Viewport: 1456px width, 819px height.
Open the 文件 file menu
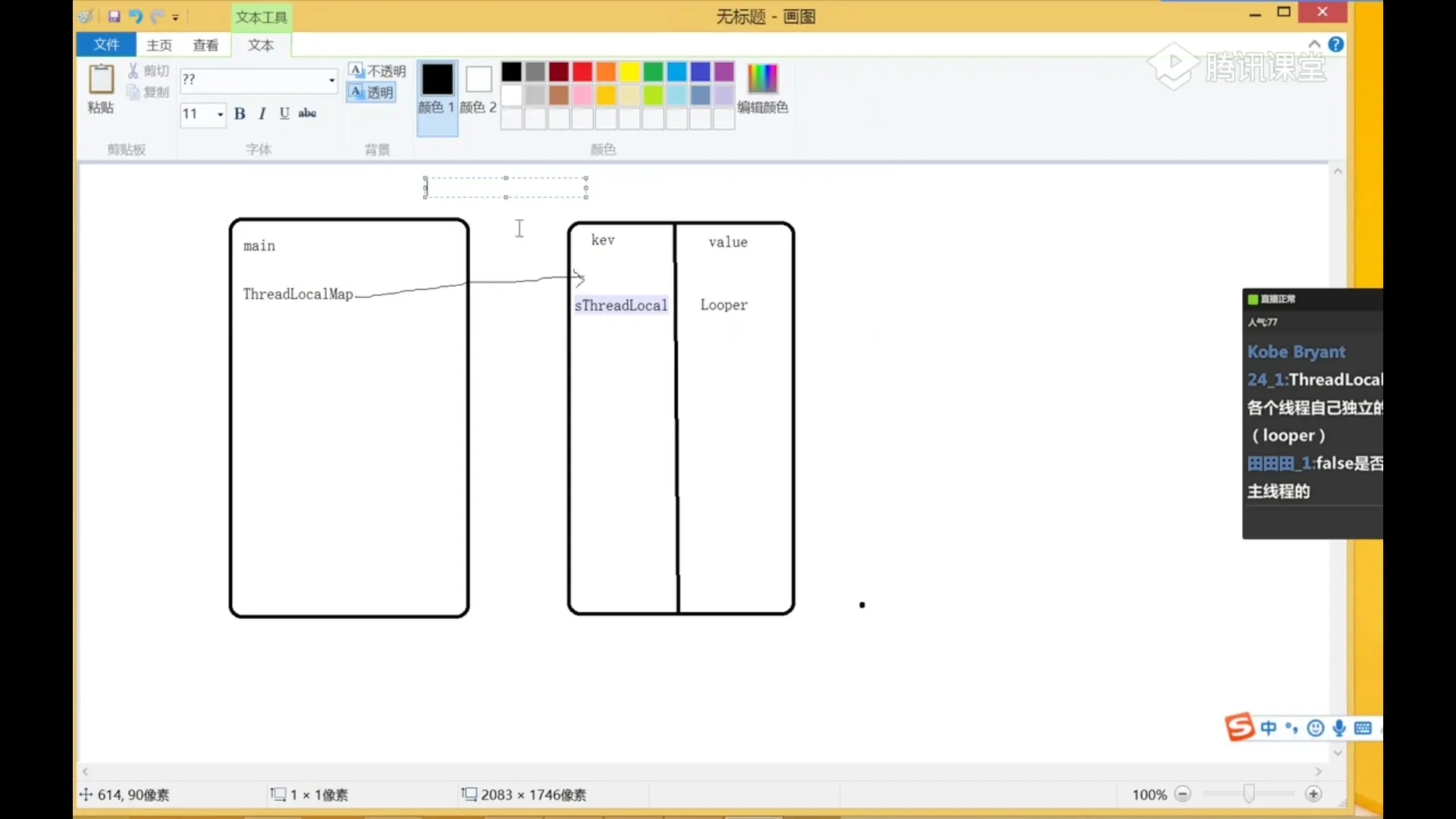click(x=106, y=45)
